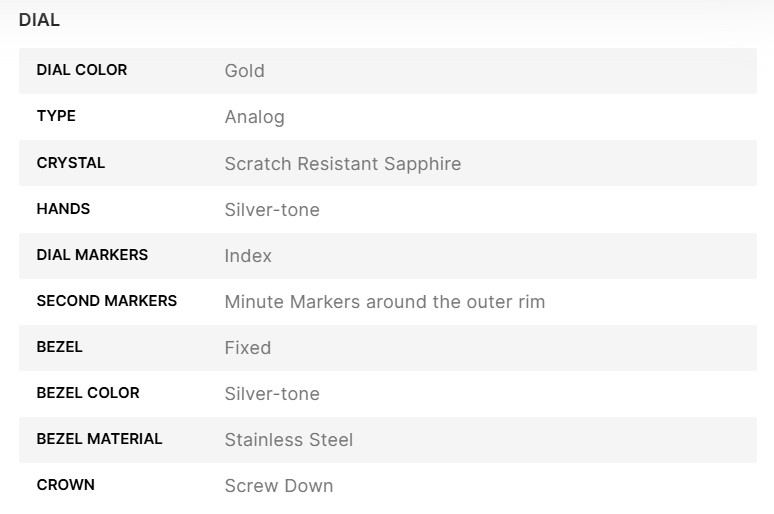Click the DIAL MARKERS label
Image resolution: width=774 pixels, height=514 pixels.
coord(92,254)
